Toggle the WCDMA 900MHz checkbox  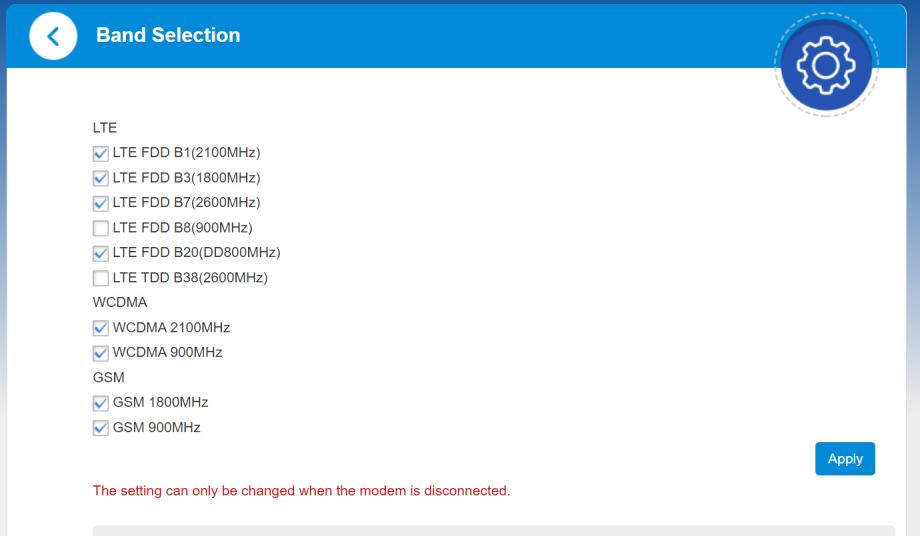(x=100, y=353)
